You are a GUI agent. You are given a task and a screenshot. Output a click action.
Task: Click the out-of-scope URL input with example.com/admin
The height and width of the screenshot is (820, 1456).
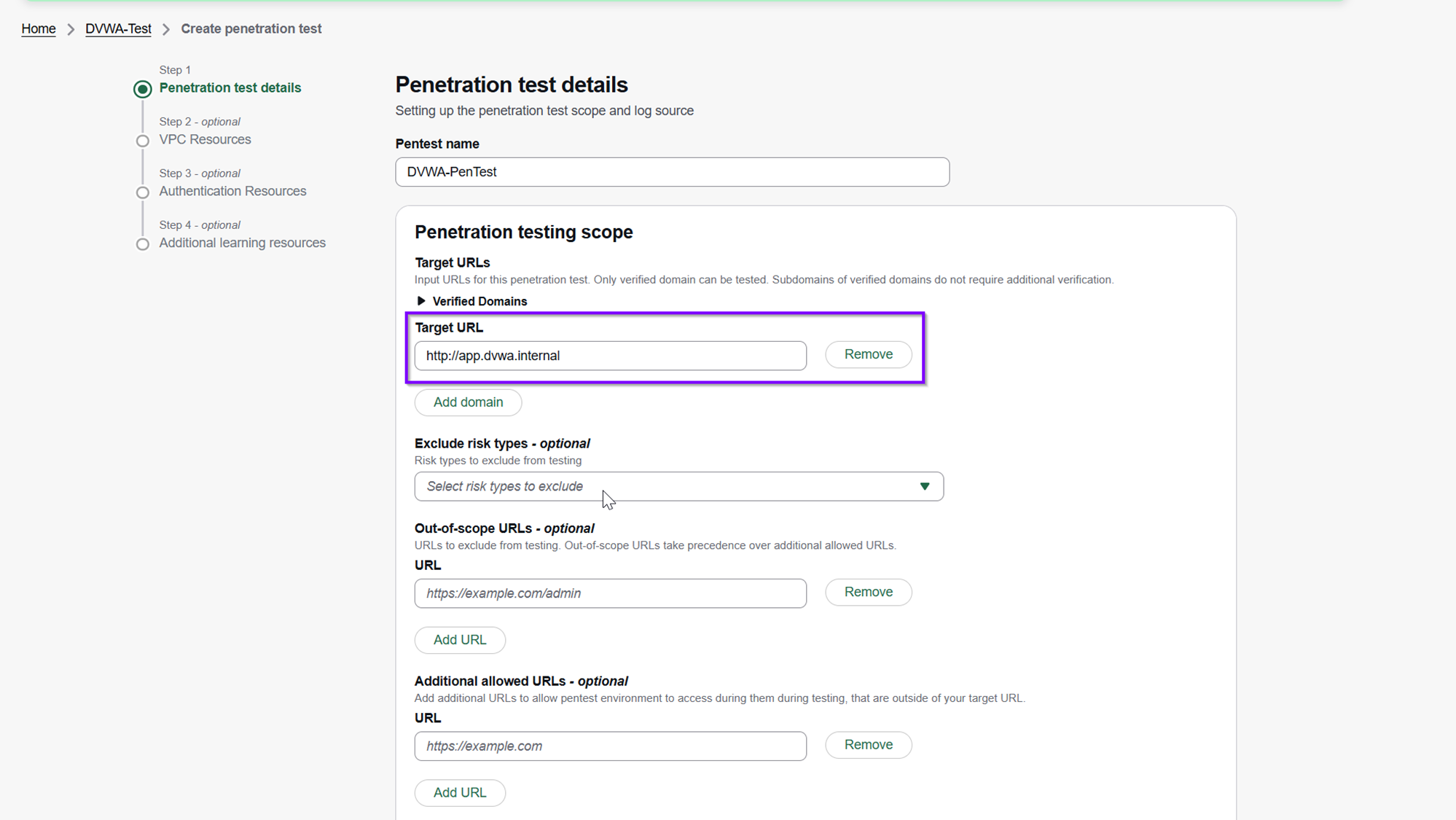pos(610,593)
